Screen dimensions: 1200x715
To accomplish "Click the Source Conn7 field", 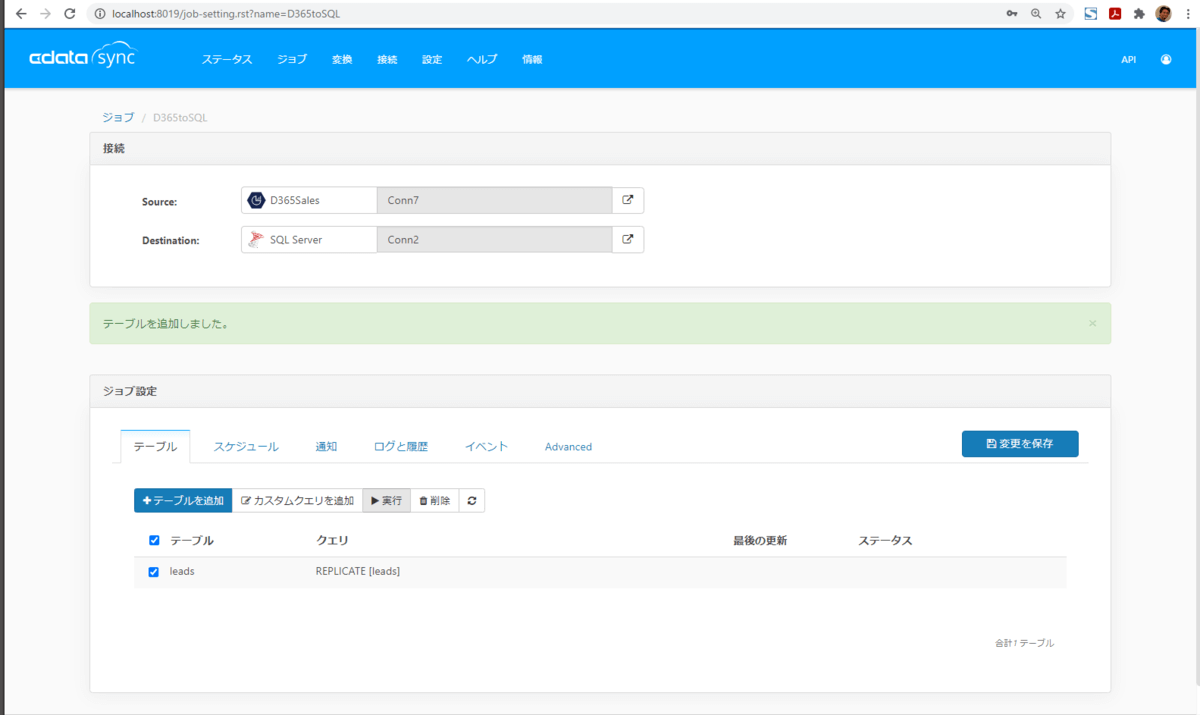I will tap(494, 200).
